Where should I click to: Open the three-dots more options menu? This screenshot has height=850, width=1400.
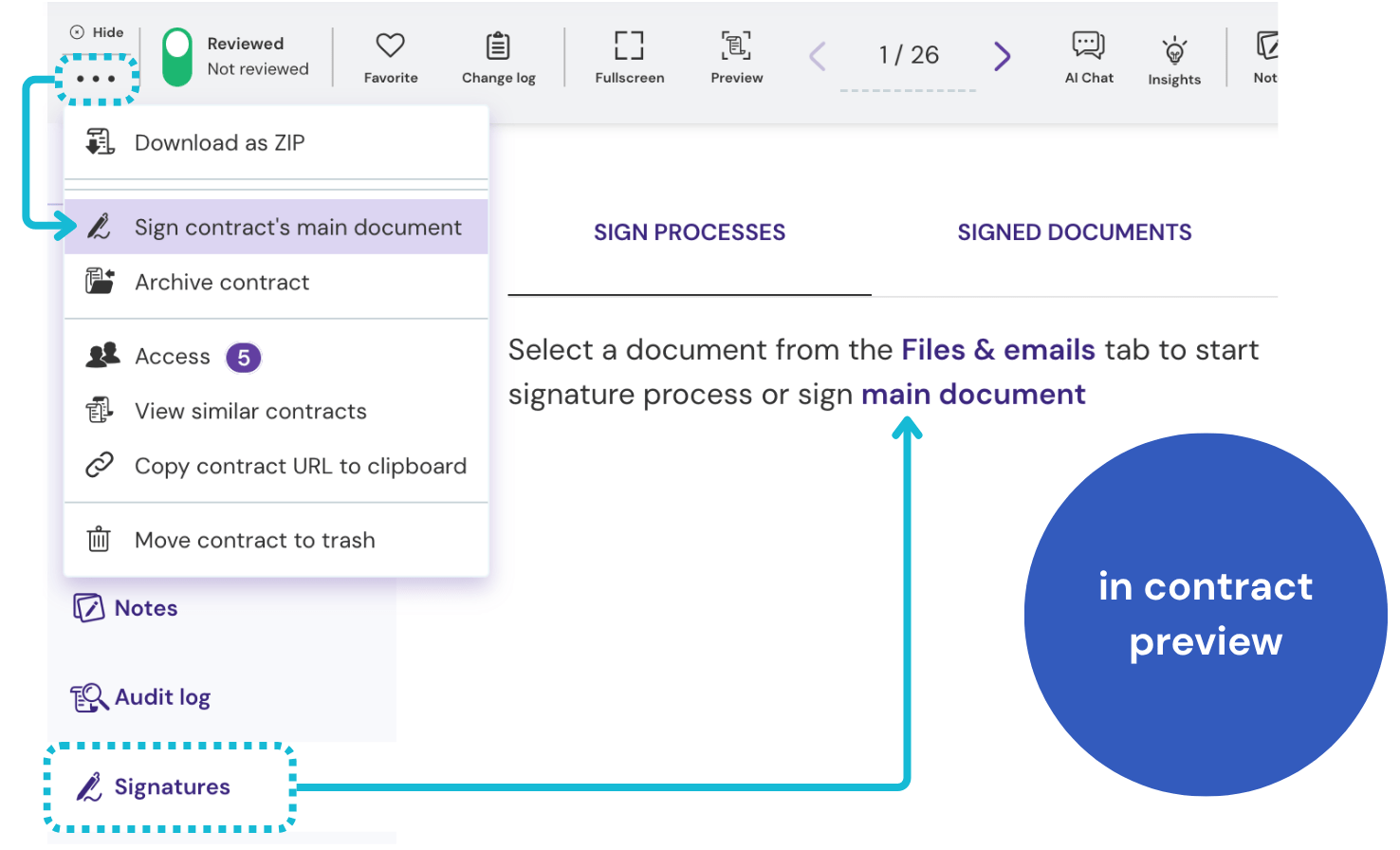click(97, 79)
